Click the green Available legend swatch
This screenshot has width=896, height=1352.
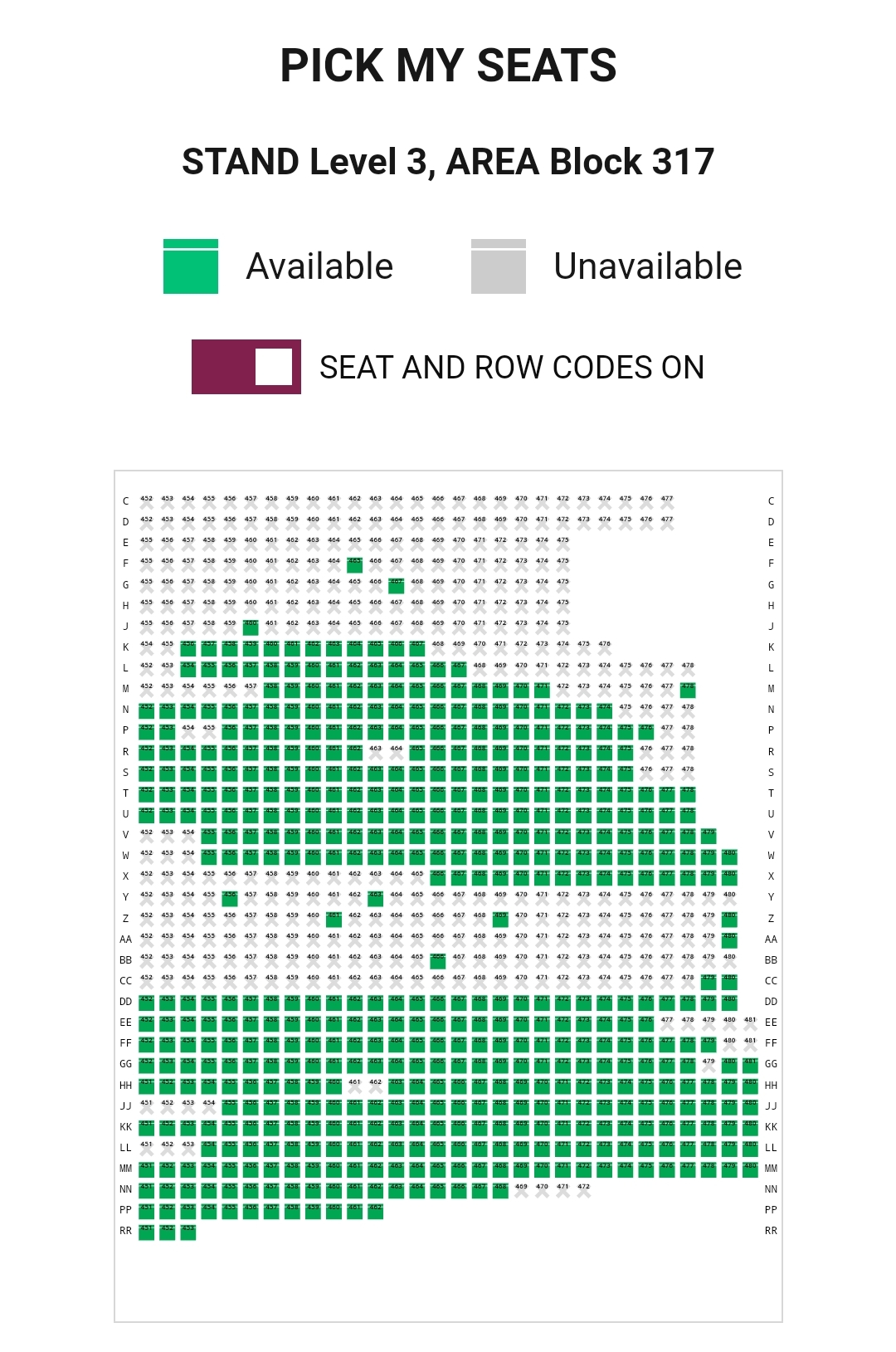tap(191, 266)
